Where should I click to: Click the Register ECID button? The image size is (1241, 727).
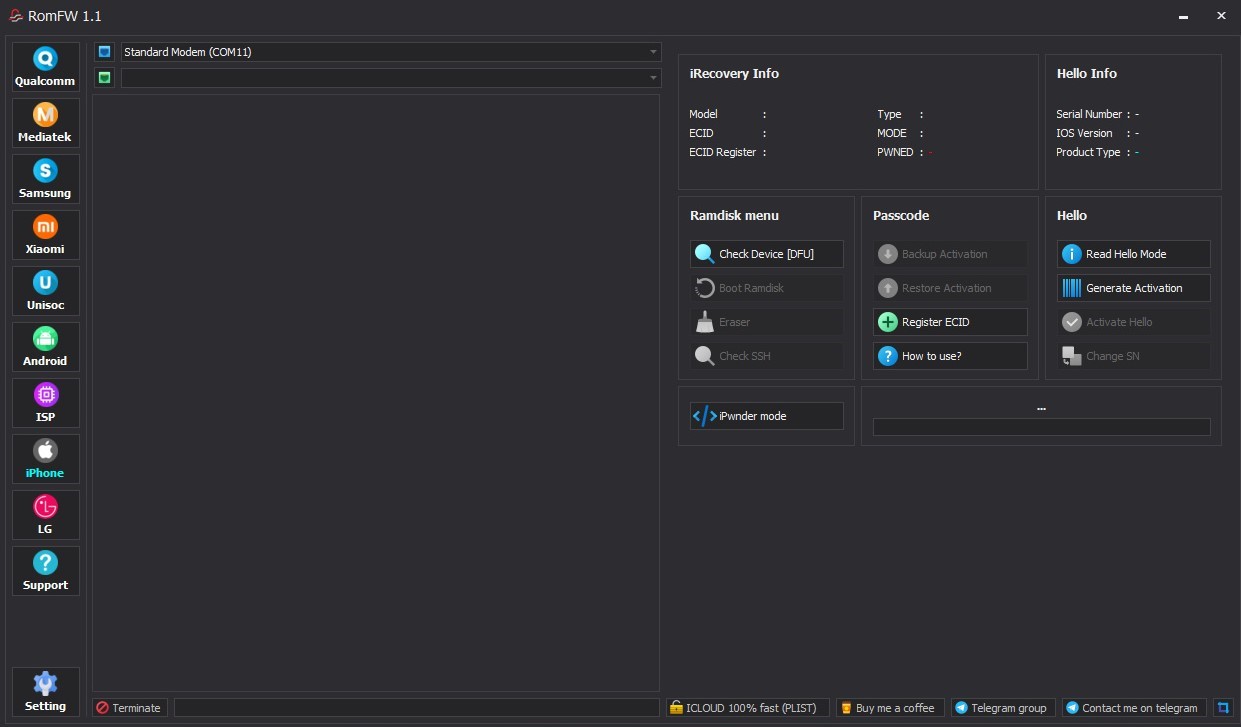click(950, 322)
